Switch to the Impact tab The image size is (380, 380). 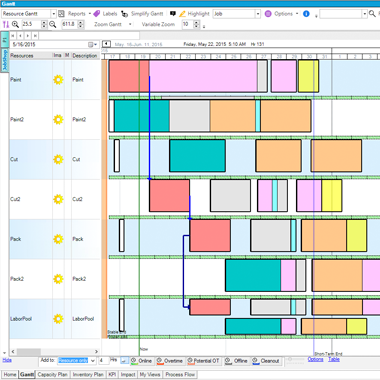tap(128, 375)
